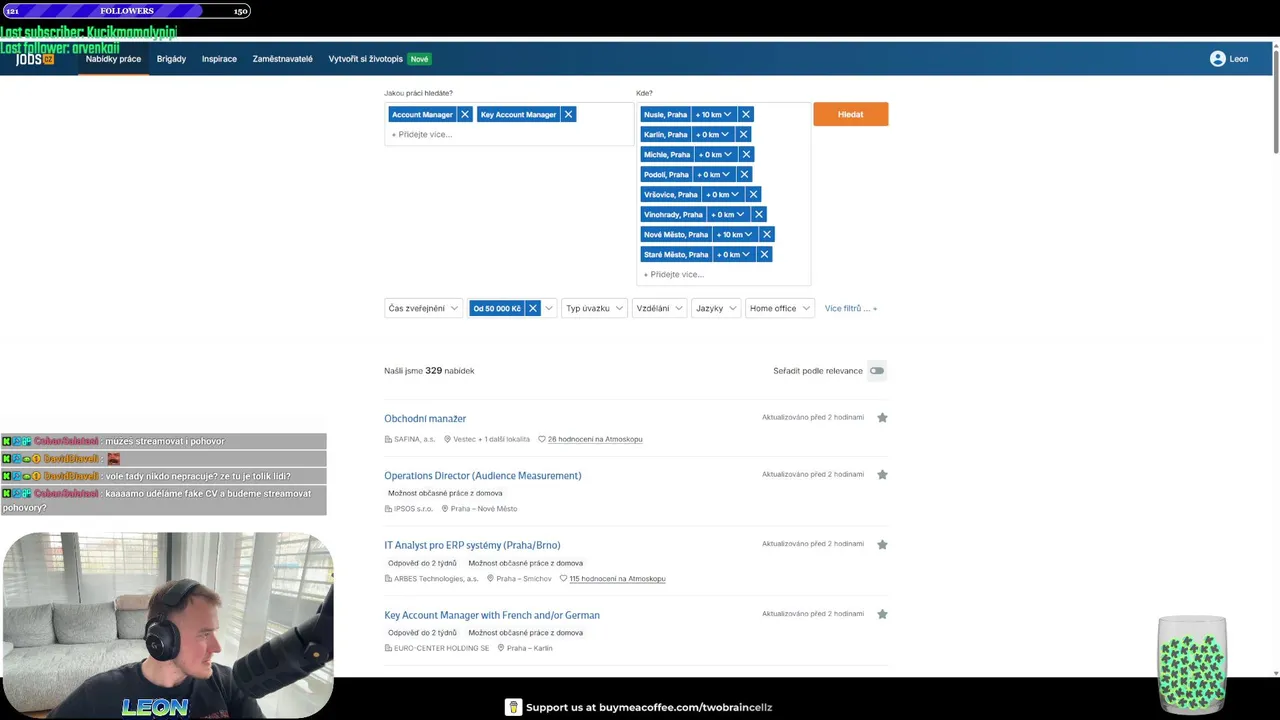
Task: Star the Operations Director job offer
Action: point(882,475)
